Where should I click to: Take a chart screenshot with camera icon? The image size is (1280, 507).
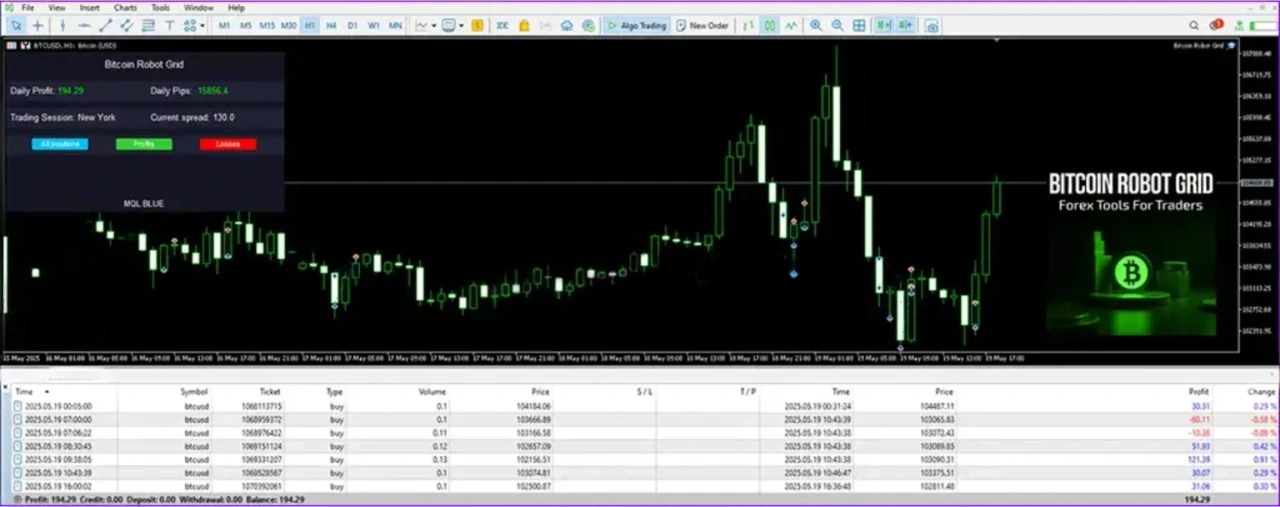pyautogui.click(x=932, y=26)
